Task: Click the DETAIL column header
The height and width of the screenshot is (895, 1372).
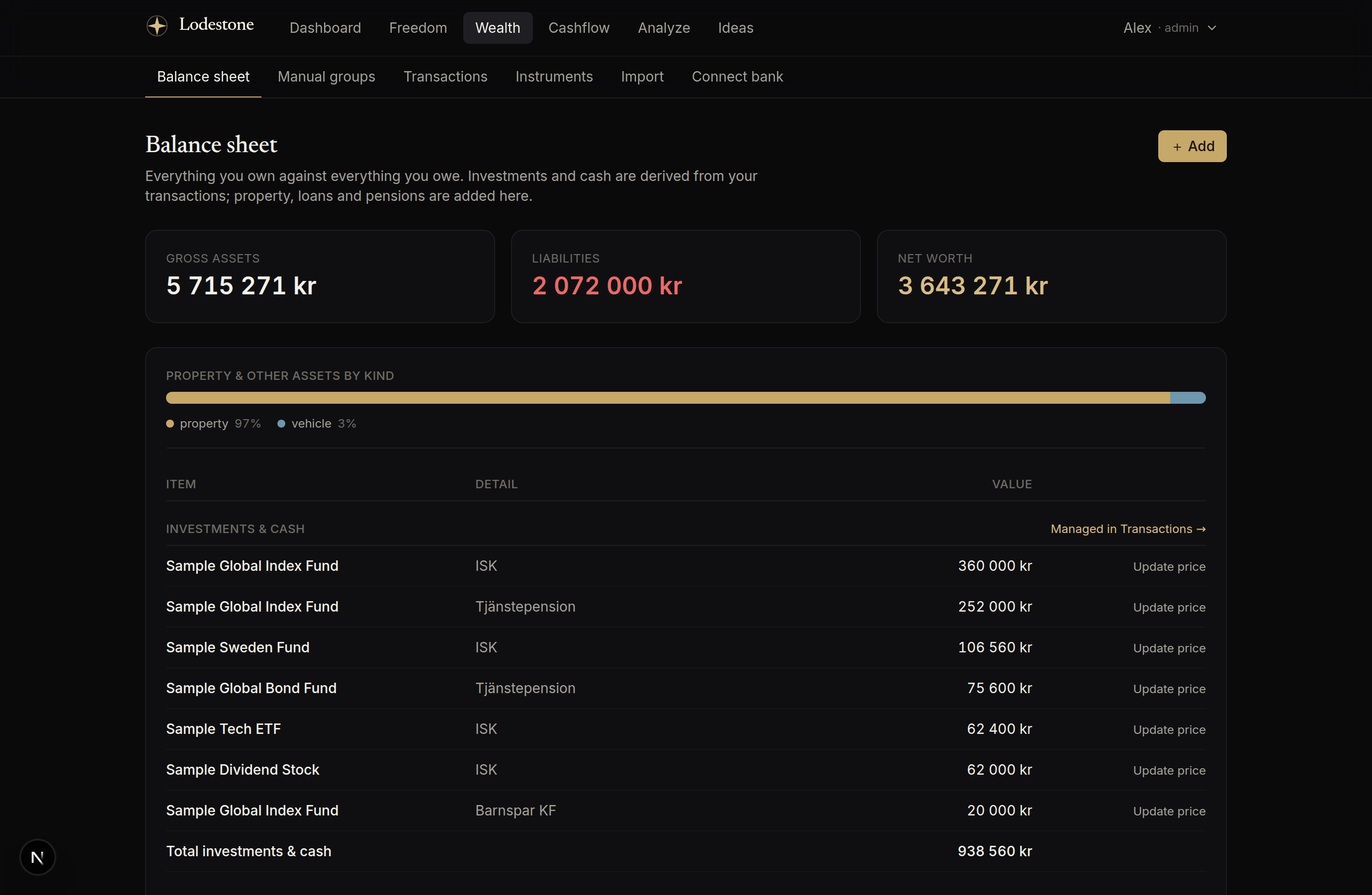Action: pyautogui.click(x=496, y=484)
